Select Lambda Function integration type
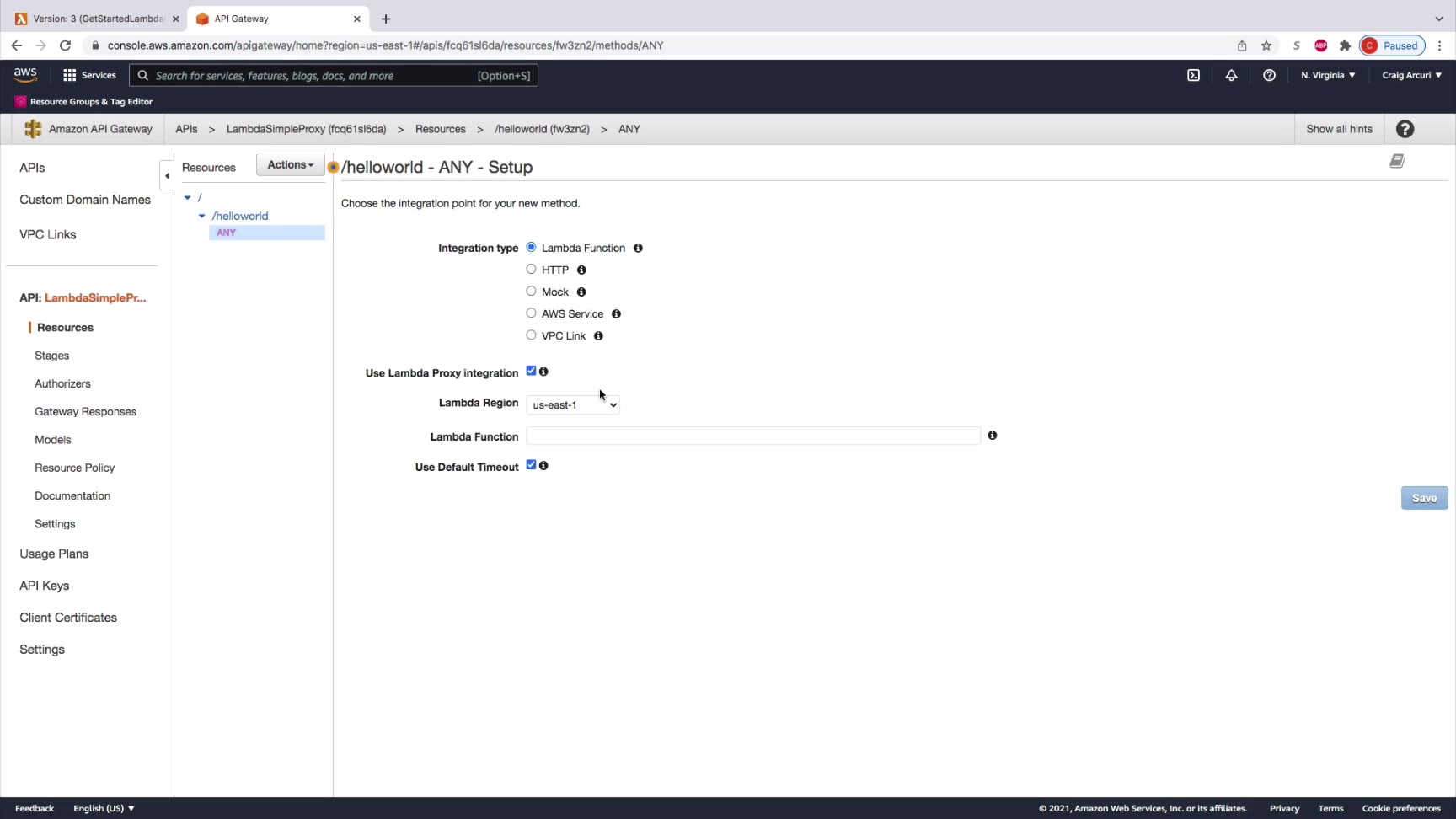Image resolution: width=1456 pixels, height=819 pixels. 531,247
